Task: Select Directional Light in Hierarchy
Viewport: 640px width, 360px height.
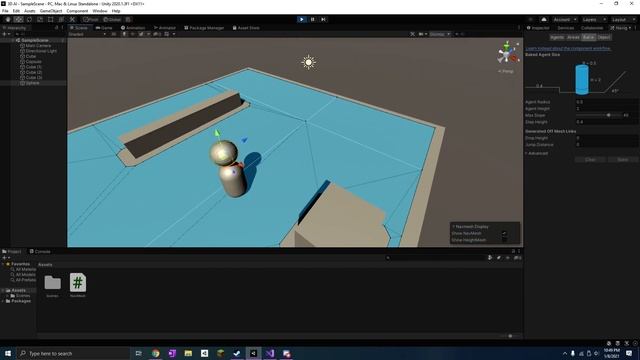Action: (x=41, y=51)
